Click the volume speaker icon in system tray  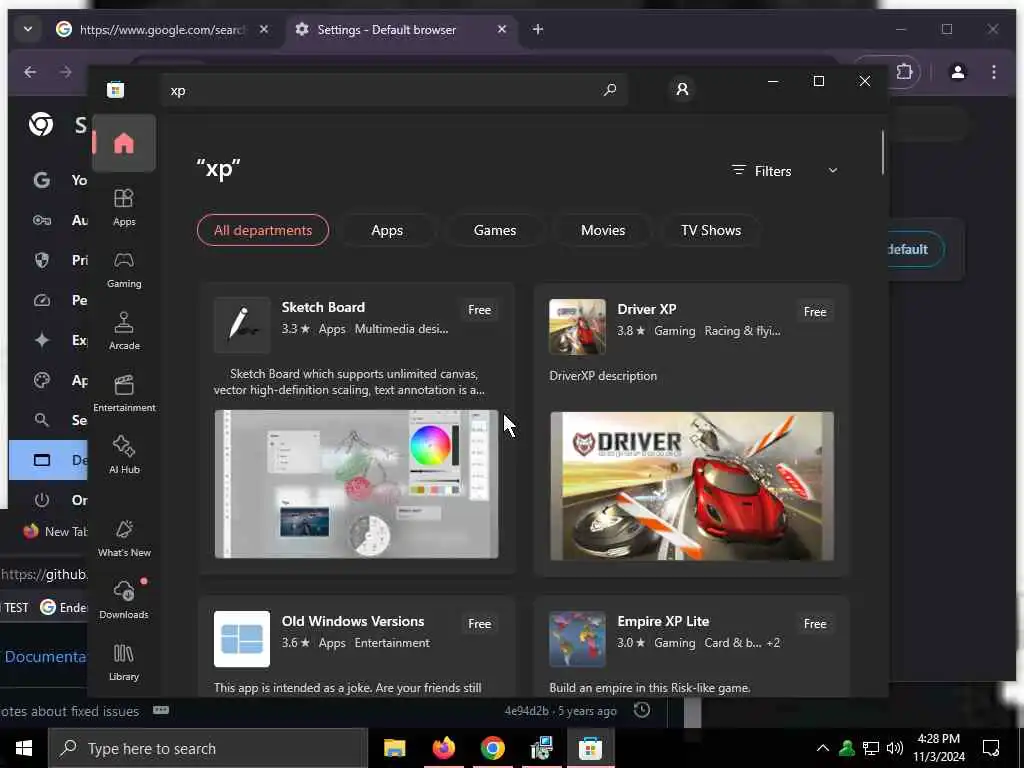point(895,748)
